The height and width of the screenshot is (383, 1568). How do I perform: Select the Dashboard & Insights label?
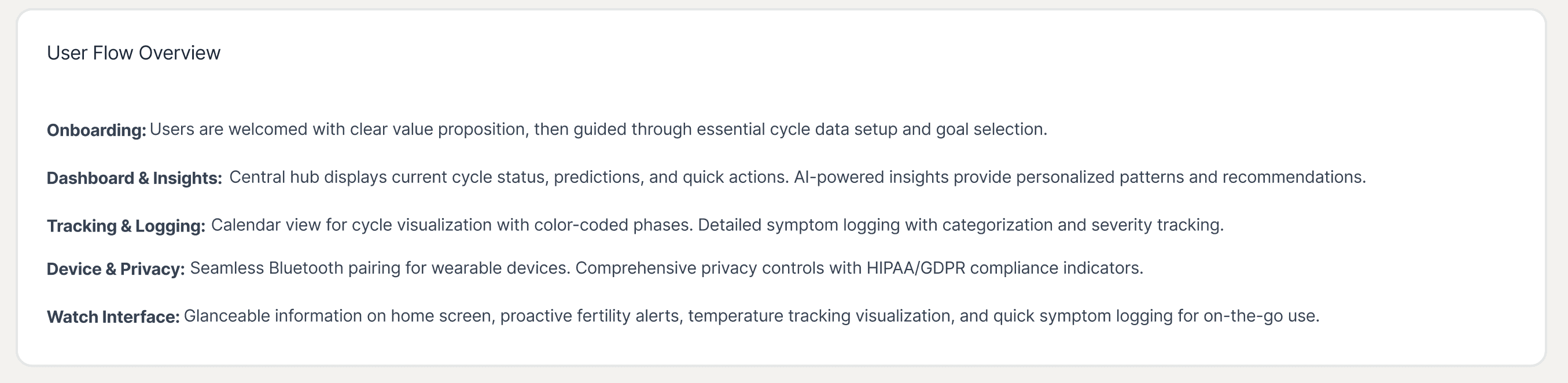pos(134,178)
